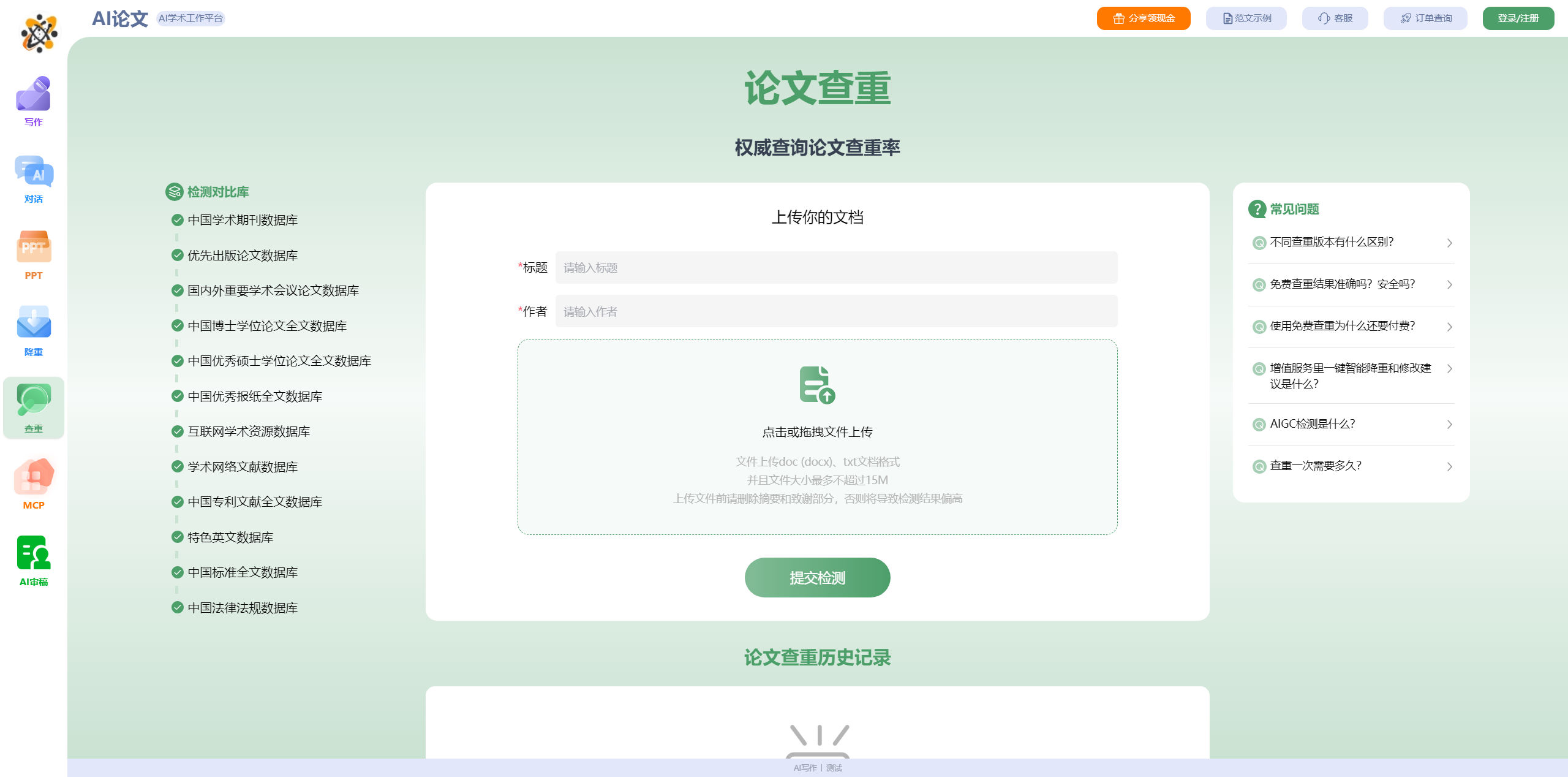1568x777 pixels.
Task: Click the 登录/注册 login button
Action: click(1518, 18)
